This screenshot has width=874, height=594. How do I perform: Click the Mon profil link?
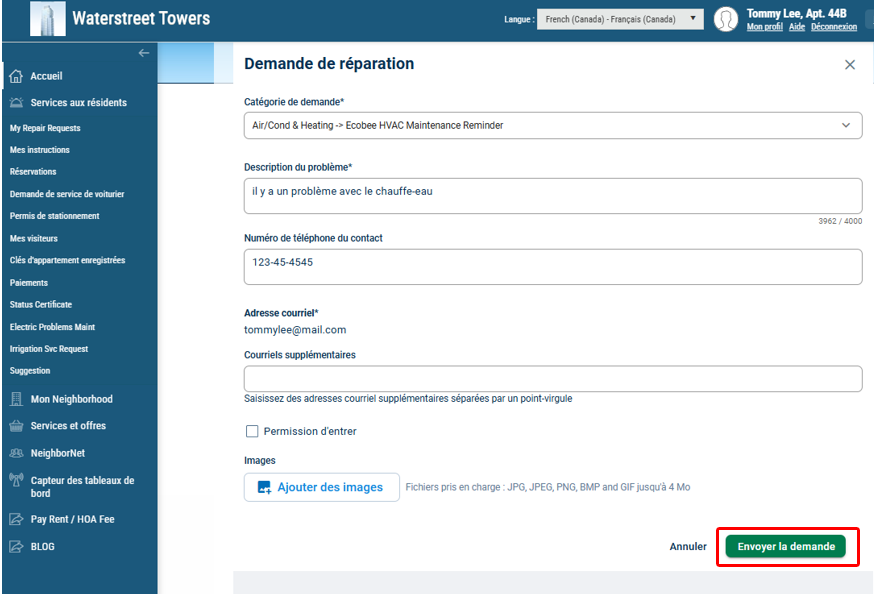click(x=765, y=27)
